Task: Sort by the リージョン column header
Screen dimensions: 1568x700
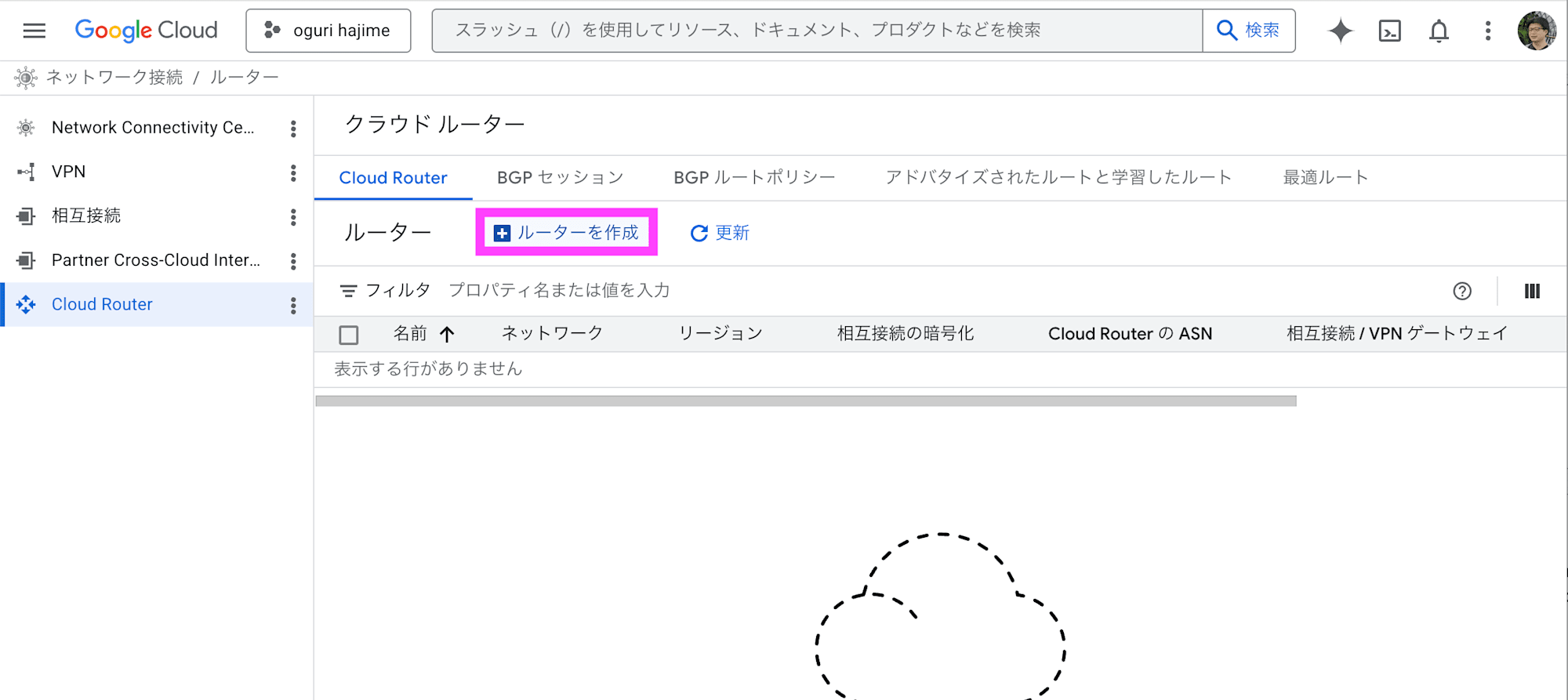Action: (x=720, y=334)
